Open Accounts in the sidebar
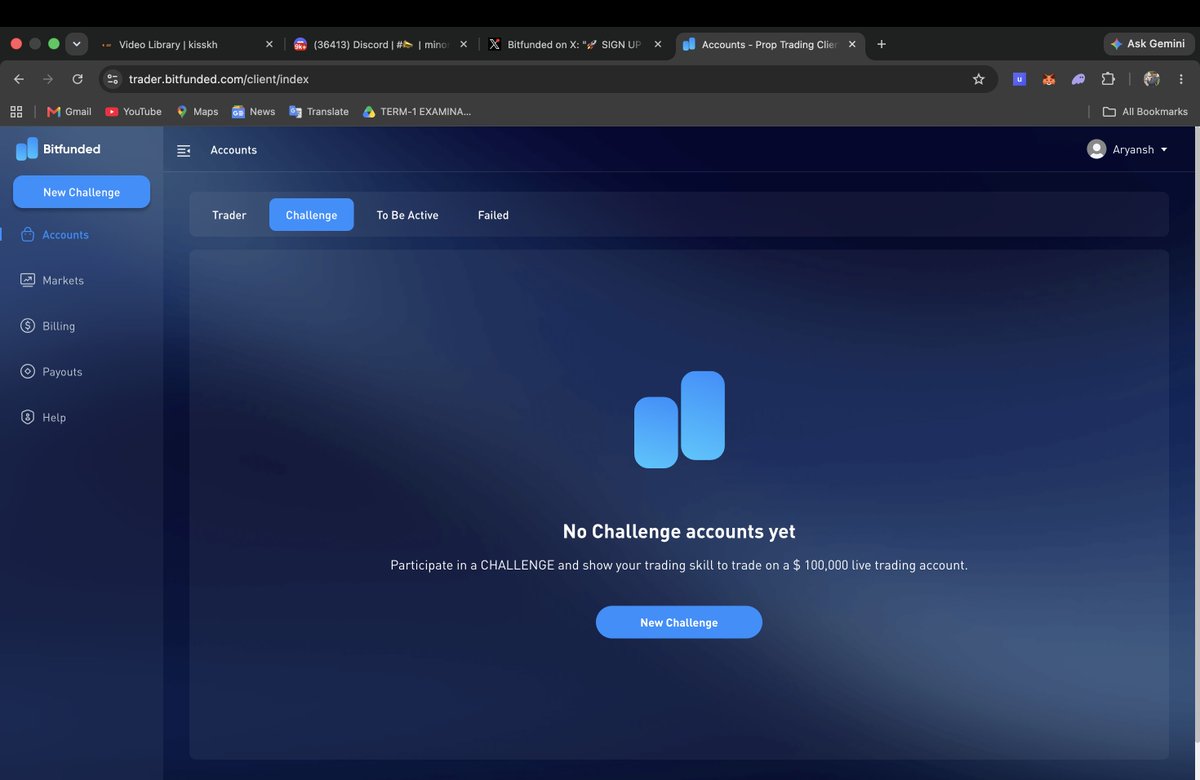The width and height of the screenshot is (1200, 780). click(55, 235)
